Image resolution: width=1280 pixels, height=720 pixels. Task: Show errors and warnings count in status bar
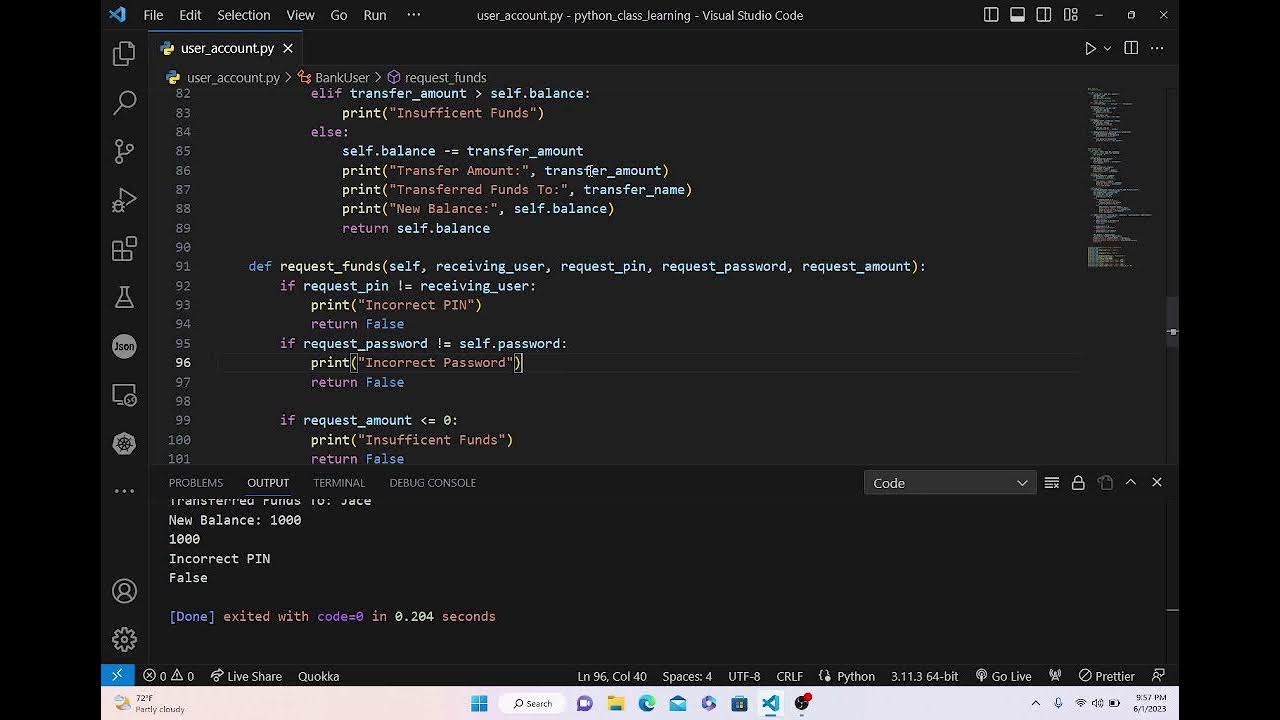click(168, 676)
